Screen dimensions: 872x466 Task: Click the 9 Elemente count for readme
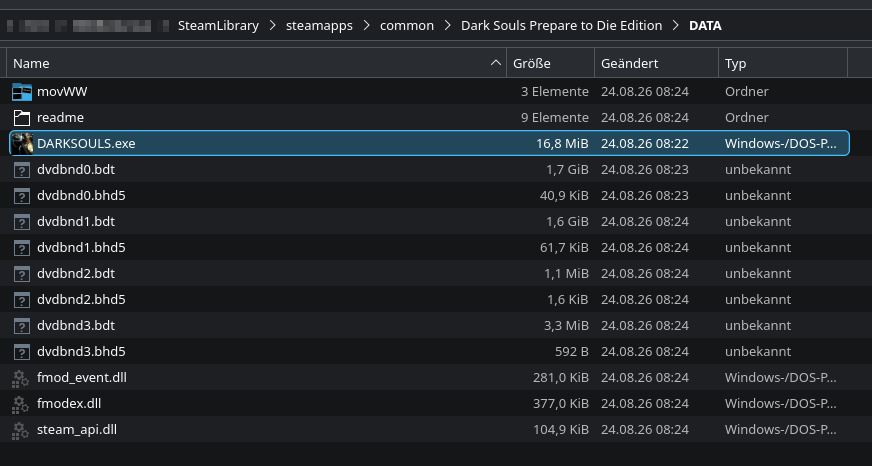click(554, 117)
